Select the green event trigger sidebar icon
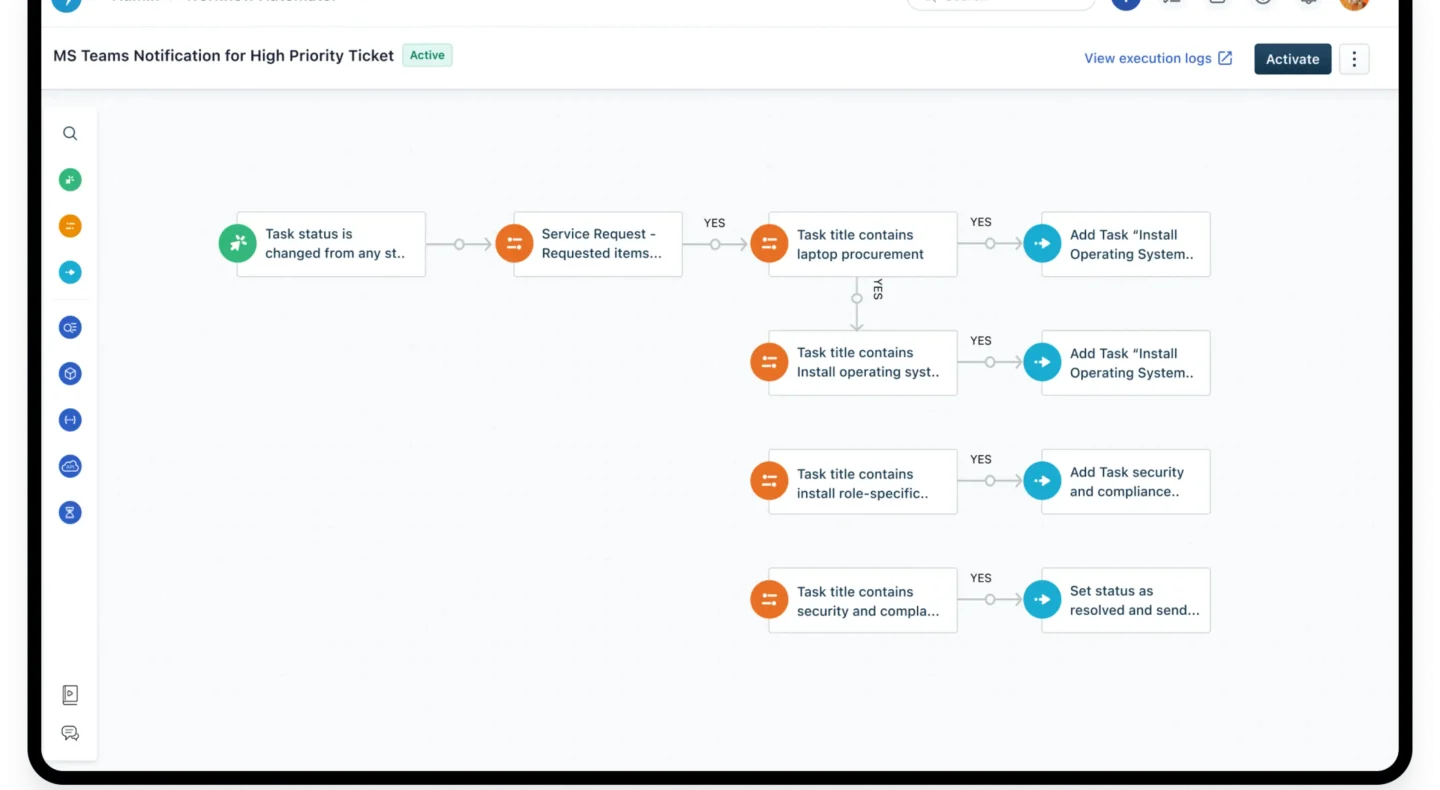 [x=70, y=180]
